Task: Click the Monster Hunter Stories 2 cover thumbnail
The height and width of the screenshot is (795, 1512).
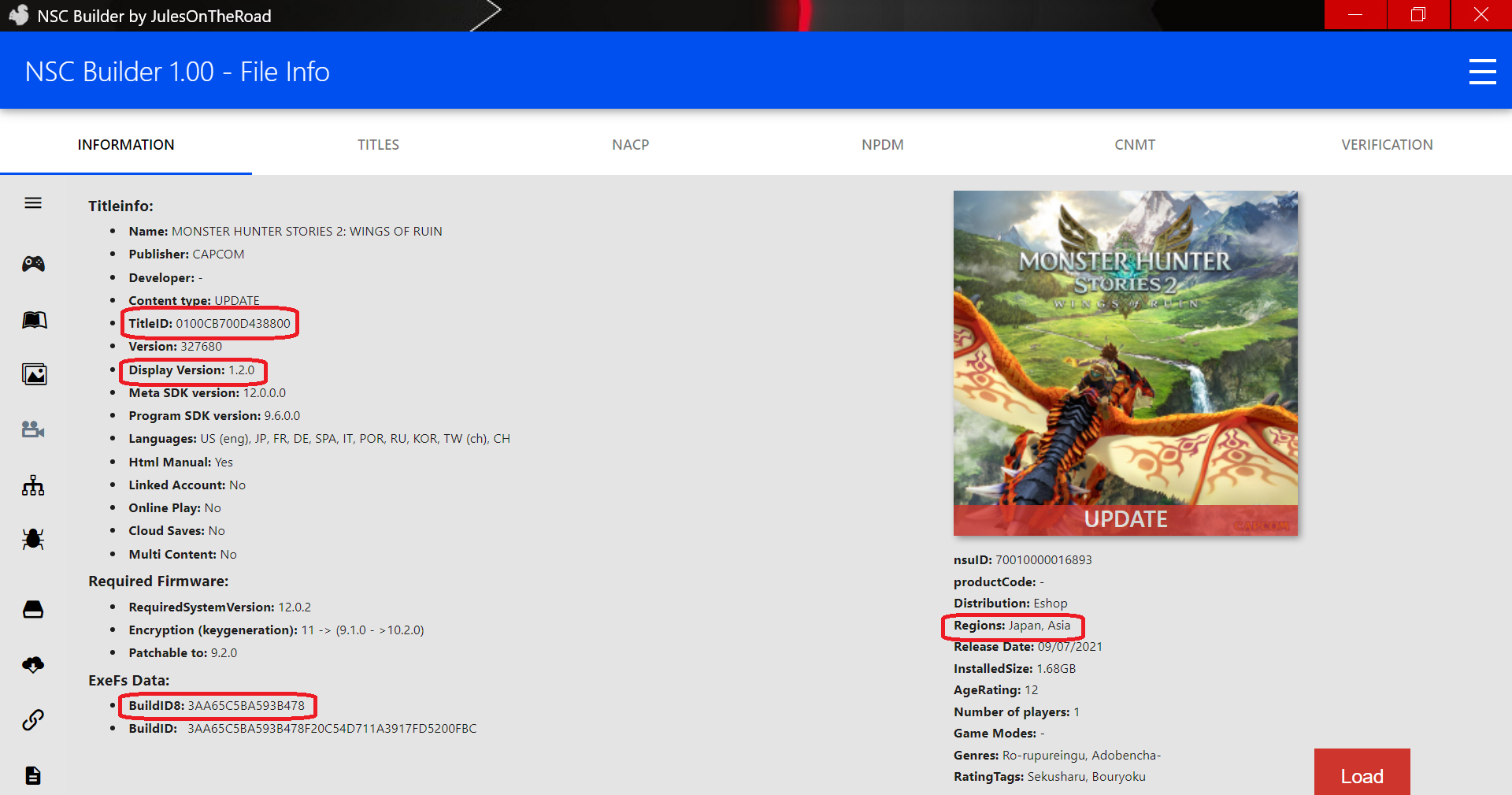Action: pyautogui.click(x=1125, y=363)
